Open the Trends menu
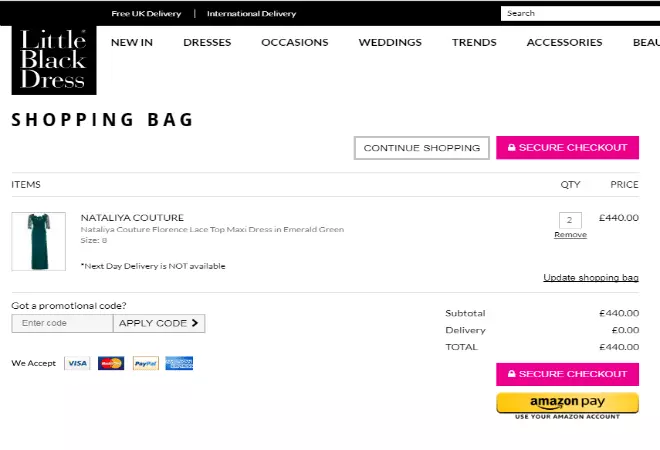660x450 pixels. click(474, 43)
